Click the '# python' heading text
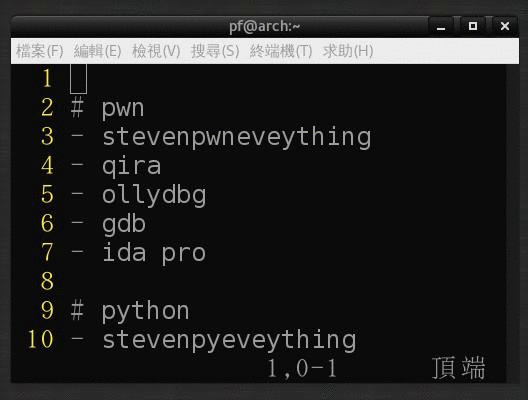The width and height of the screenshot is (528, 400). (x=130, y=311)
